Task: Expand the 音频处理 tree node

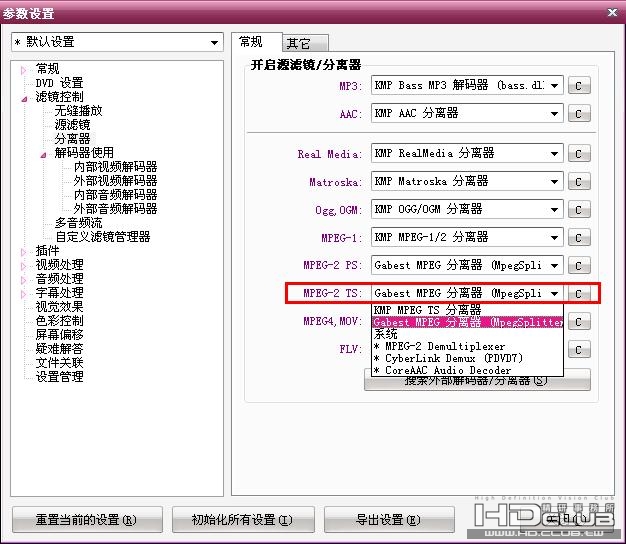Action: pos(23,280)
